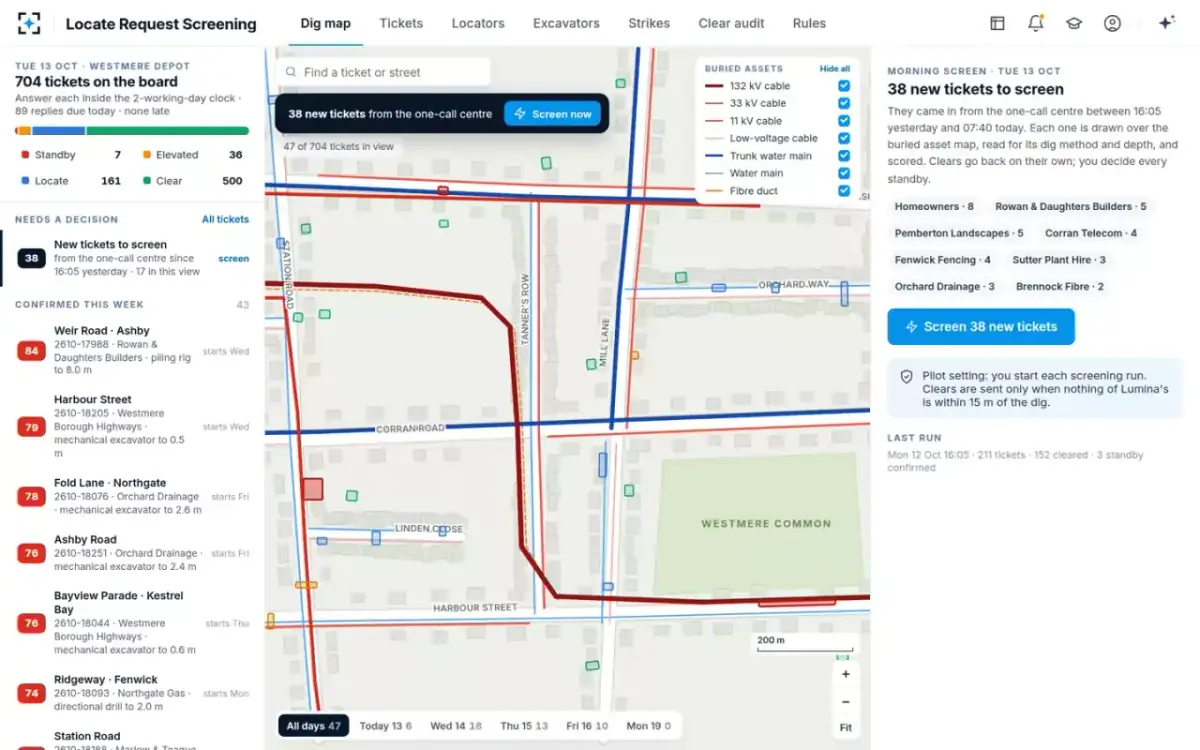
Task: Select the Corran Telecom · 4 chip
Action: tap(1091, 233)
